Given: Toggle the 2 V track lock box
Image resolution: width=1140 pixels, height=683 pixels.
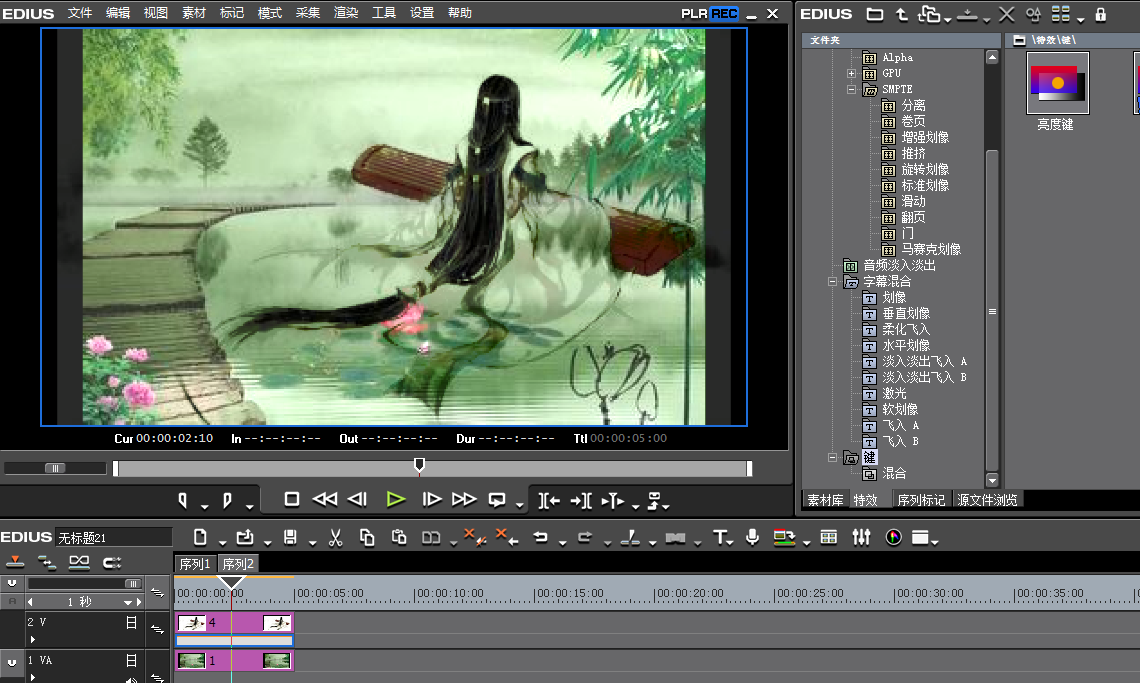Looking at the screenshot, I should point(131,622).
